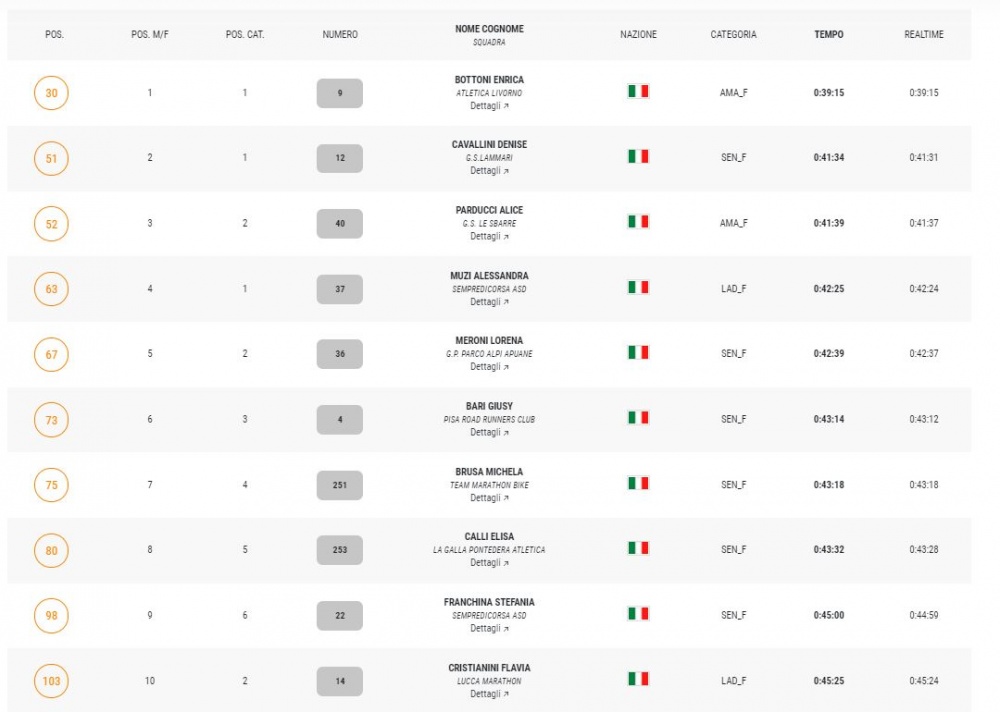Click bib number 251 badge
The height and width of the screenshot is (712, 1000).
tap(340, 485)
